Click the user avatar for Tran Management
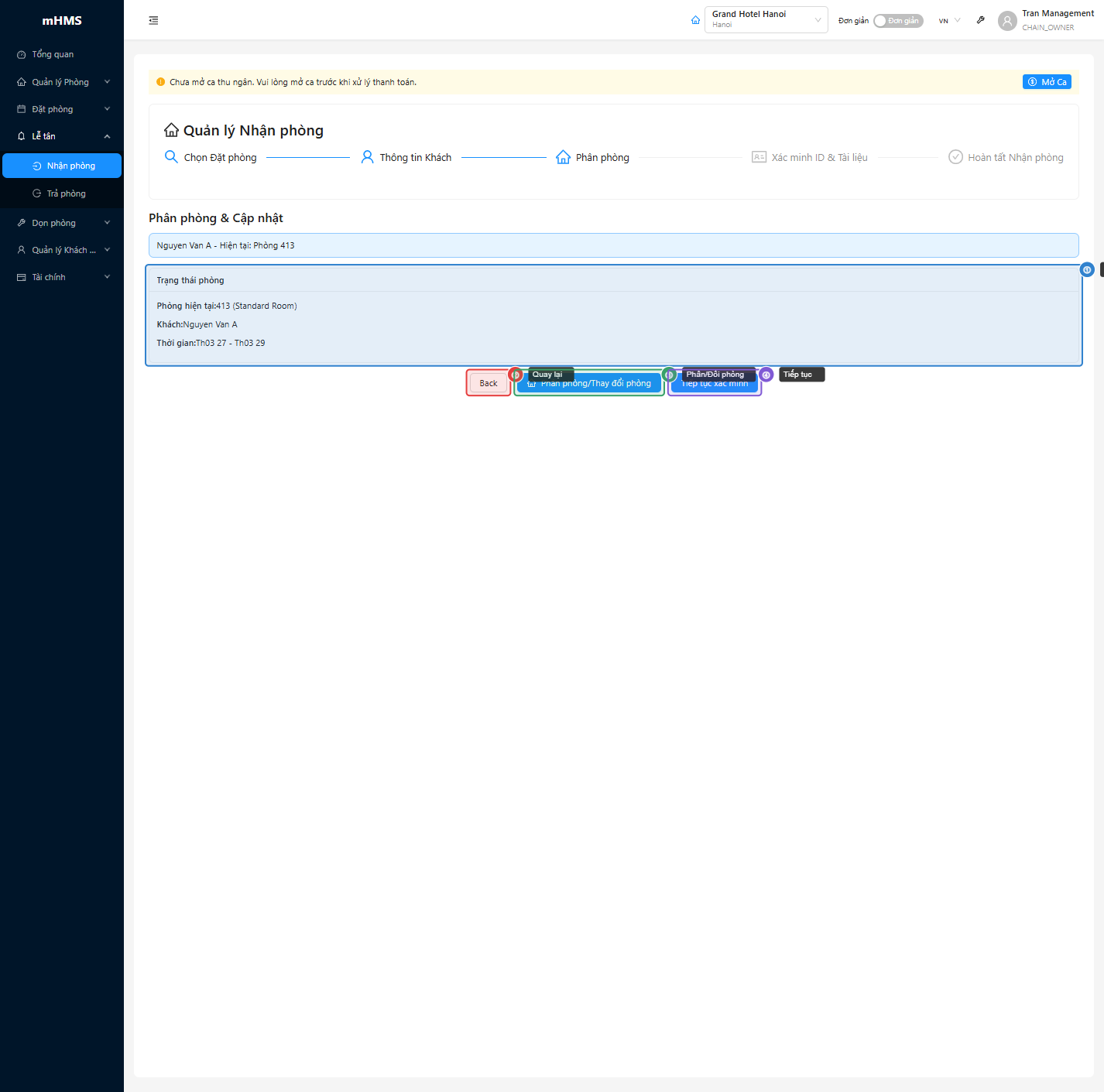 1006,21
